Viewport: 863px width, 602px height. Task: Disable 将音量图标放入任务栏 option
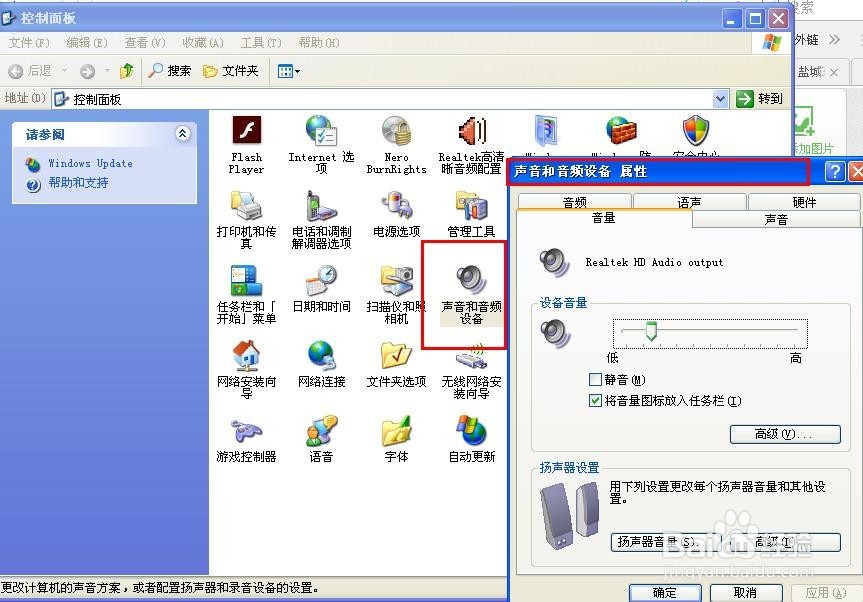click(594, 401)
